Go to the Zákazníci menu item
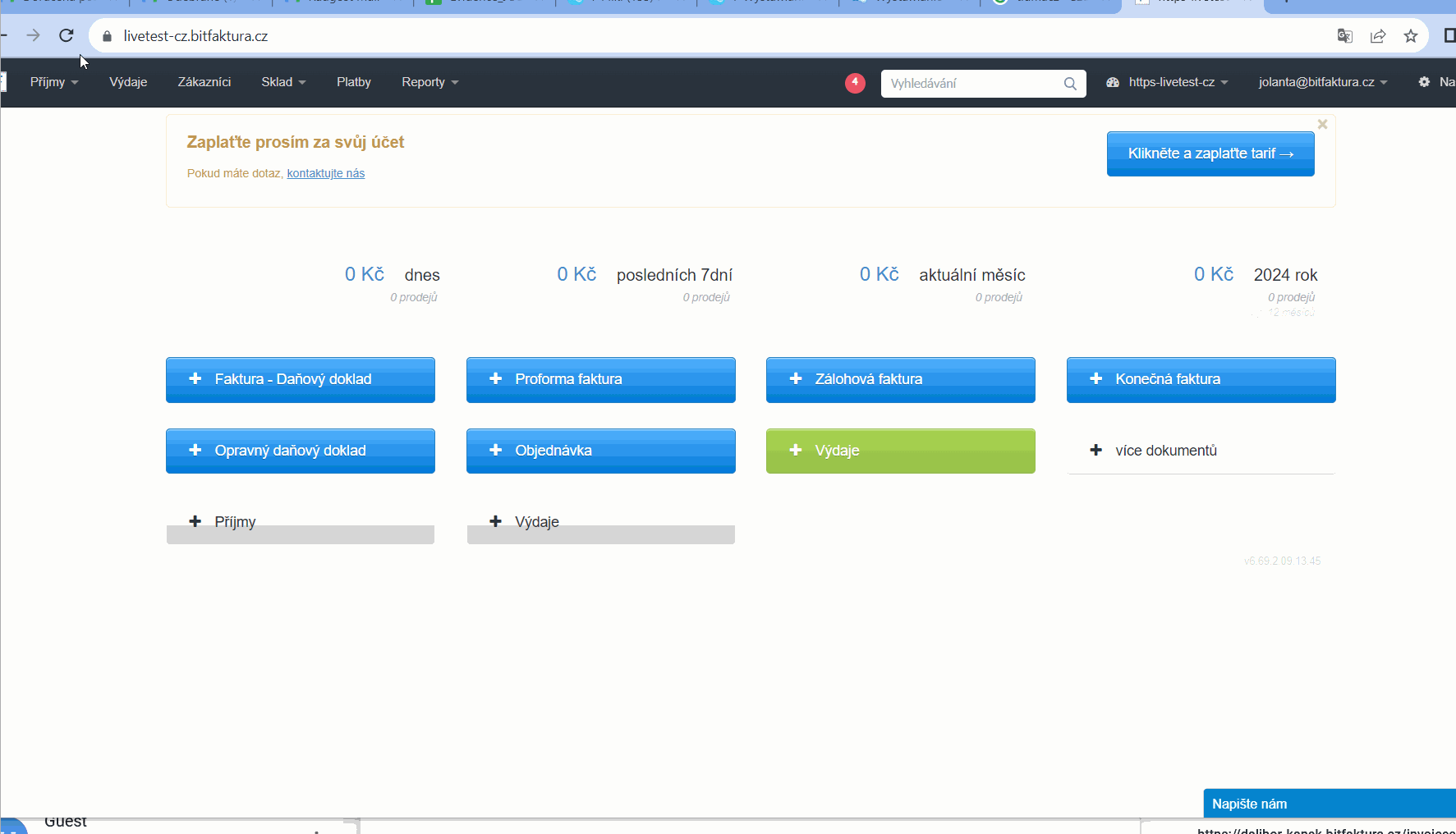 (x=204, y=82)
